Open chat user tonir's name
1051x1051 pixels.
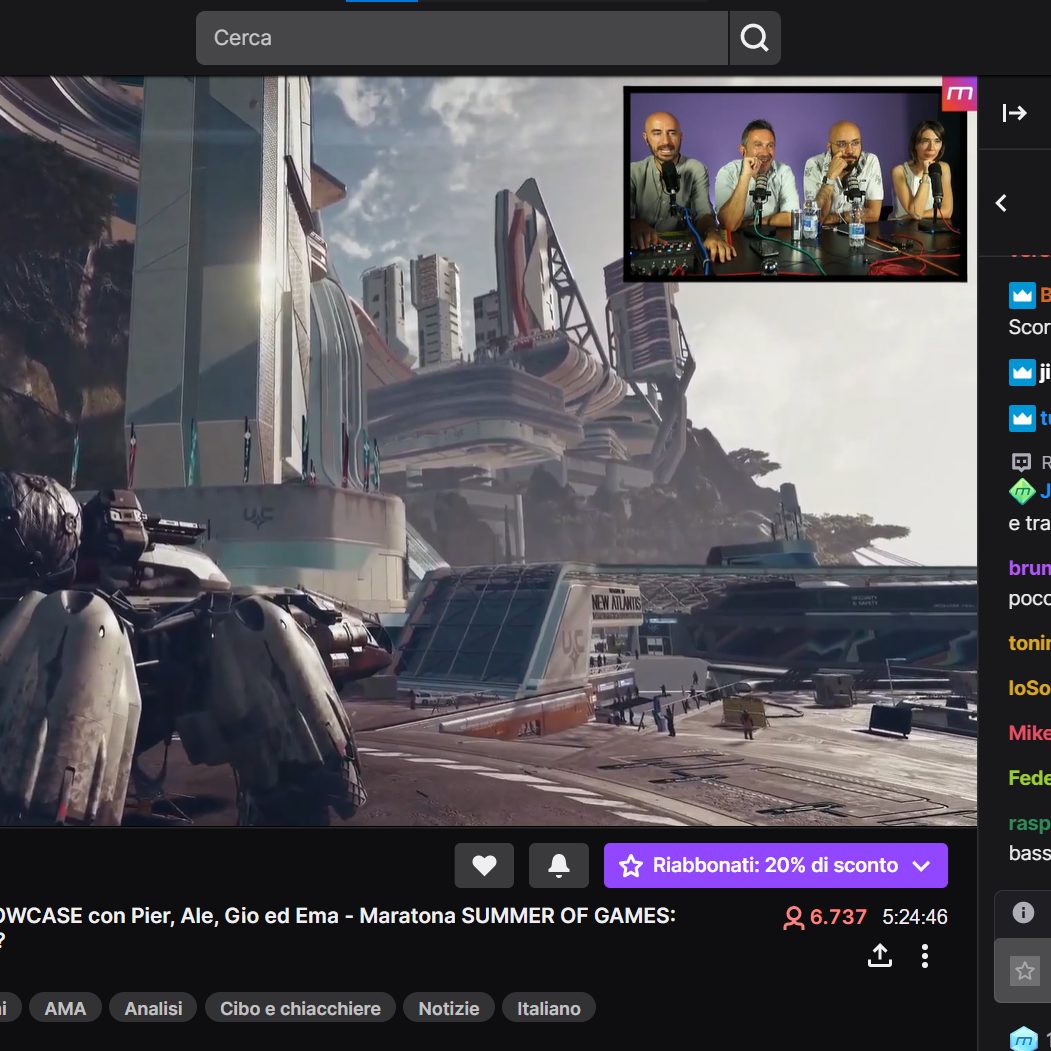pos(1030,643)
